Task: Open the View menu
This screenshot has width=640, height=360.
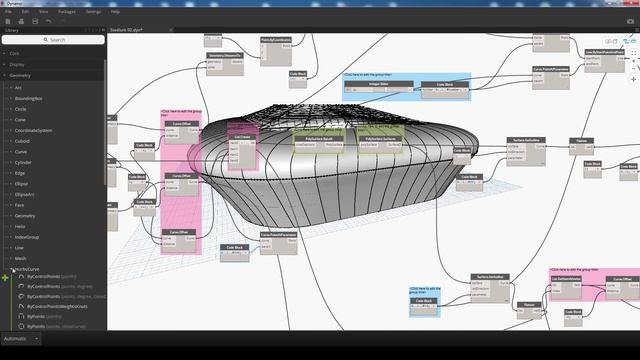Action: [x=43, y=12]
